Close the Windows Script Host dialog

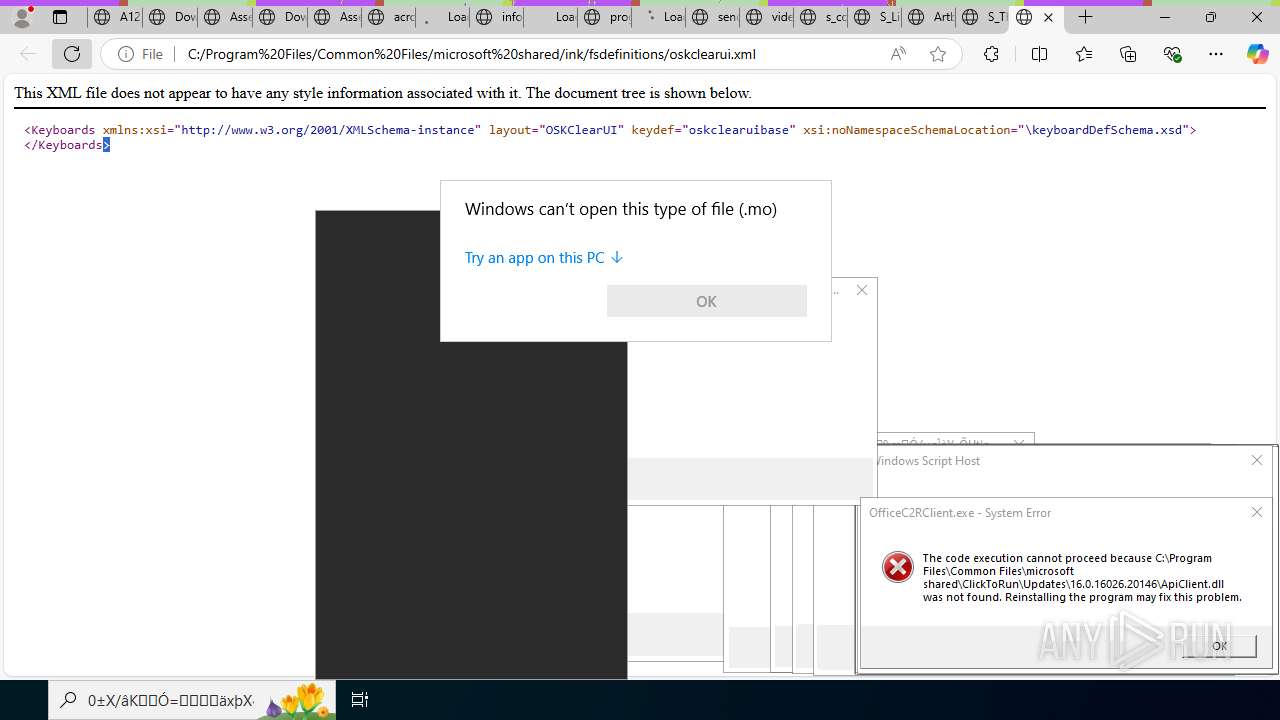[x=1257, y=460]
